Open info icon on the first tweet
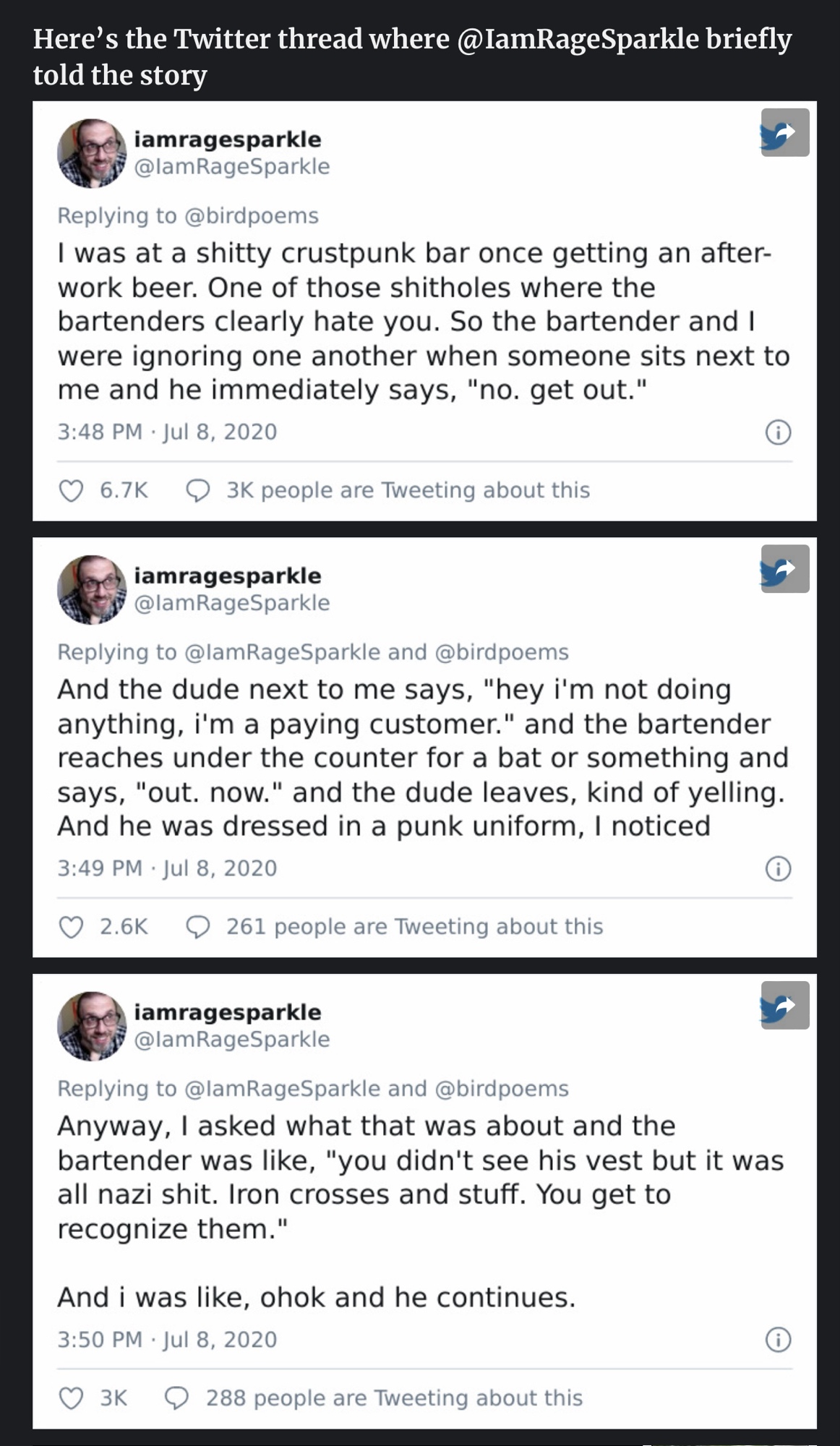 [778, 432]
